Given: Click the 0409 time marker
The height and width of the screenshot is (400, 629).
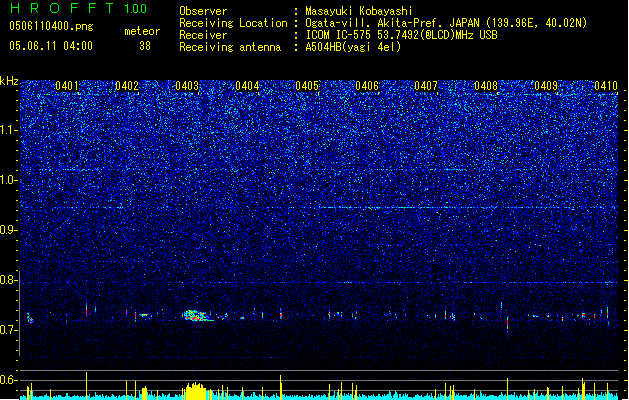Looking at the screenshot, I should click(x=546, y=86).
